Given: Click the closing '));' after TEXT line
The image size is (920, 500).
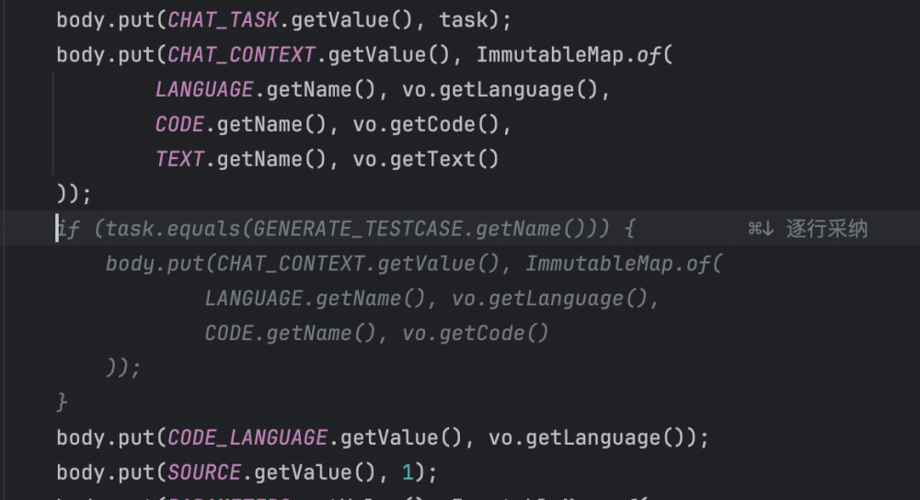Looking at the screenshot, I should [74, 194].
